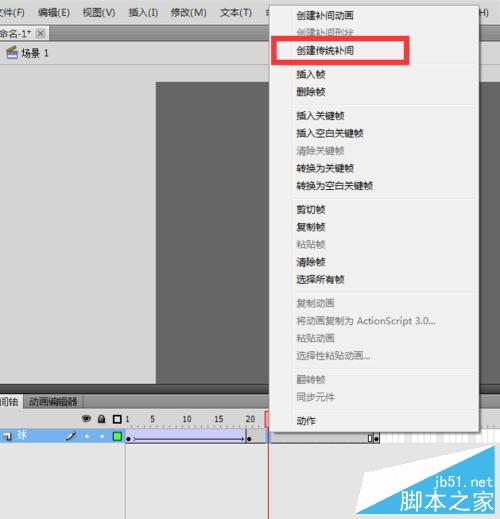Click the greyed 翻转帧 entry

pos(311,380)
